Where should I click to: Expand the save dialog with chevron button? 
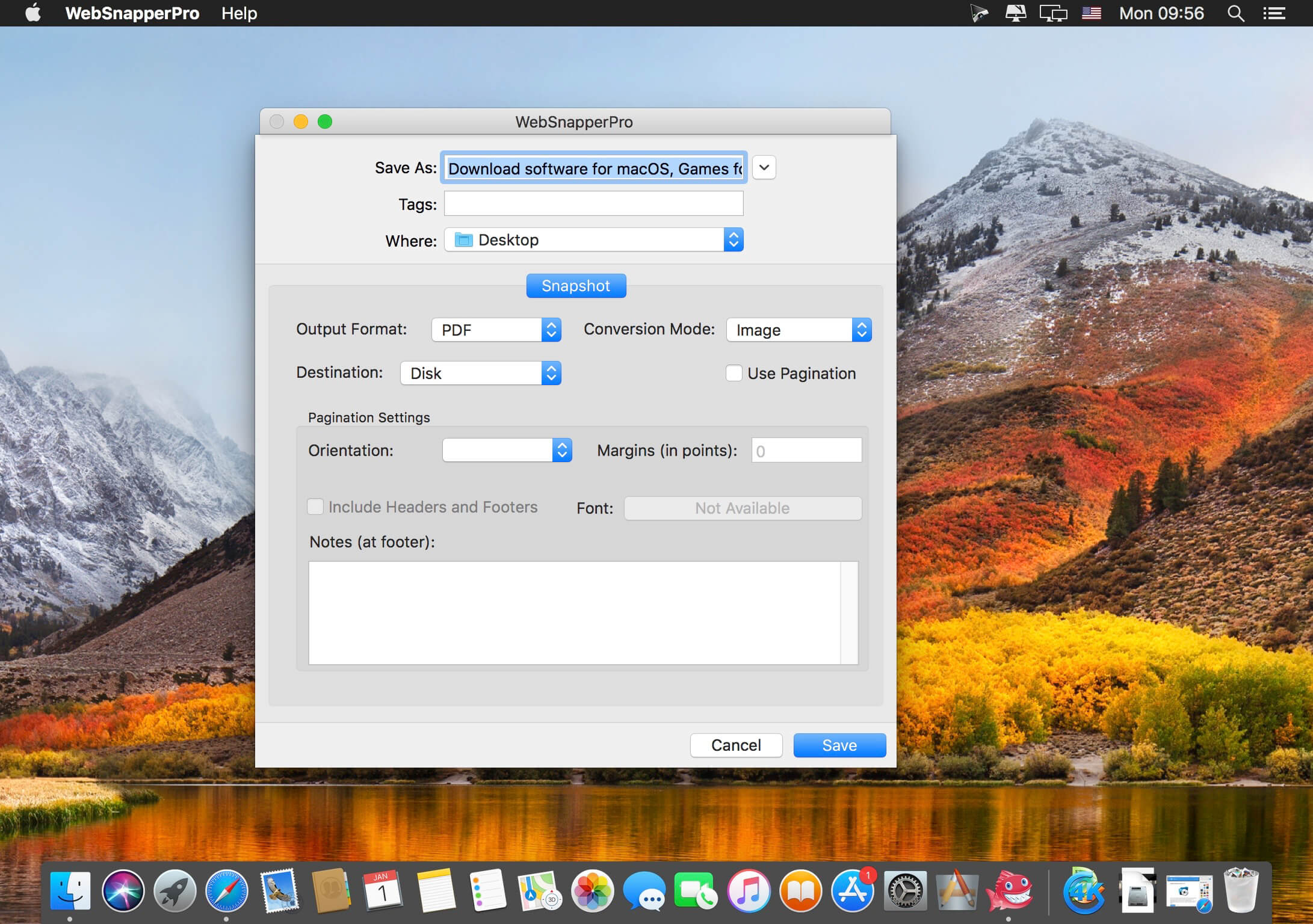(764, 168)
